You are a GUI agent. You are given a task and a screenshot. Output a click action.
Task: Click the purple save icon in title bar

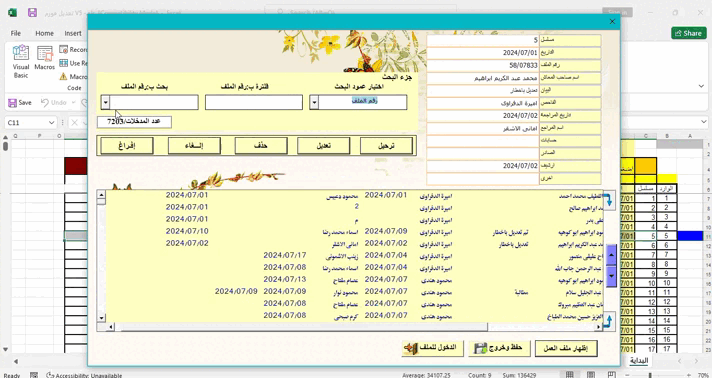click(x=32, y=13)
